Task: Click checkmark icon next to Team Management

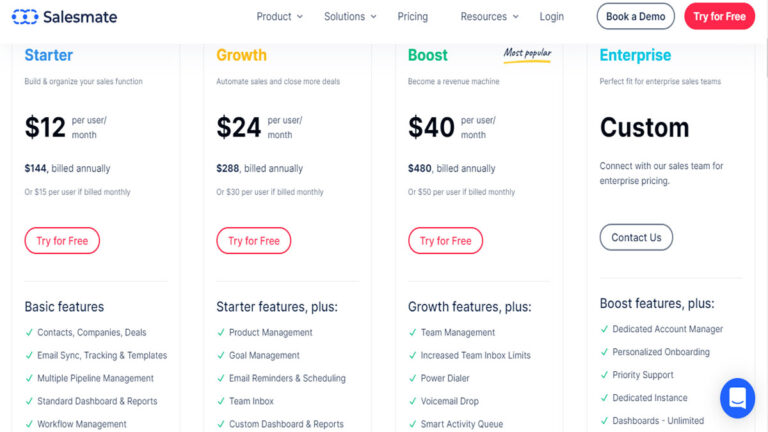Action: (x=413, y=332)
